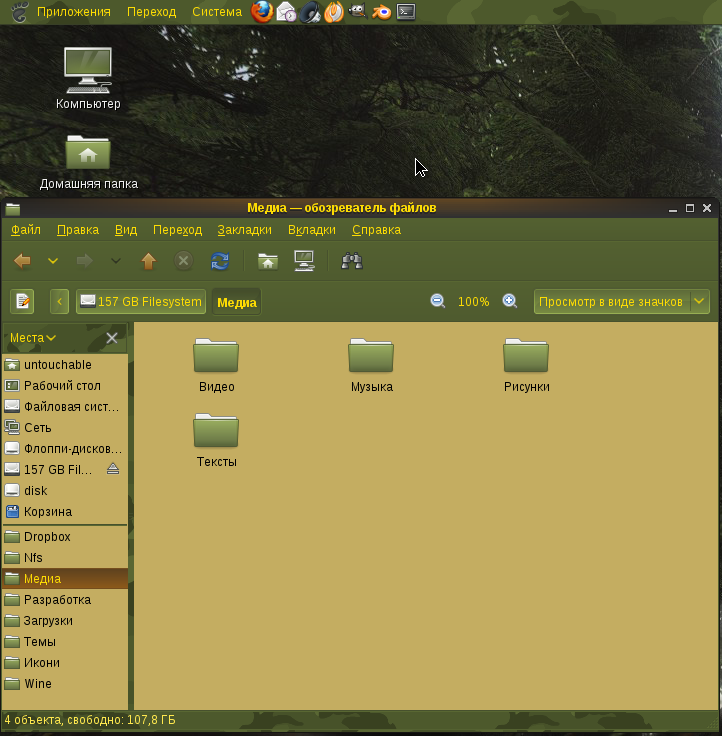Open the forward history dropdown arrow
This screenshot has height=736, width=722.
pyautogui.click(x=115, y=261)
